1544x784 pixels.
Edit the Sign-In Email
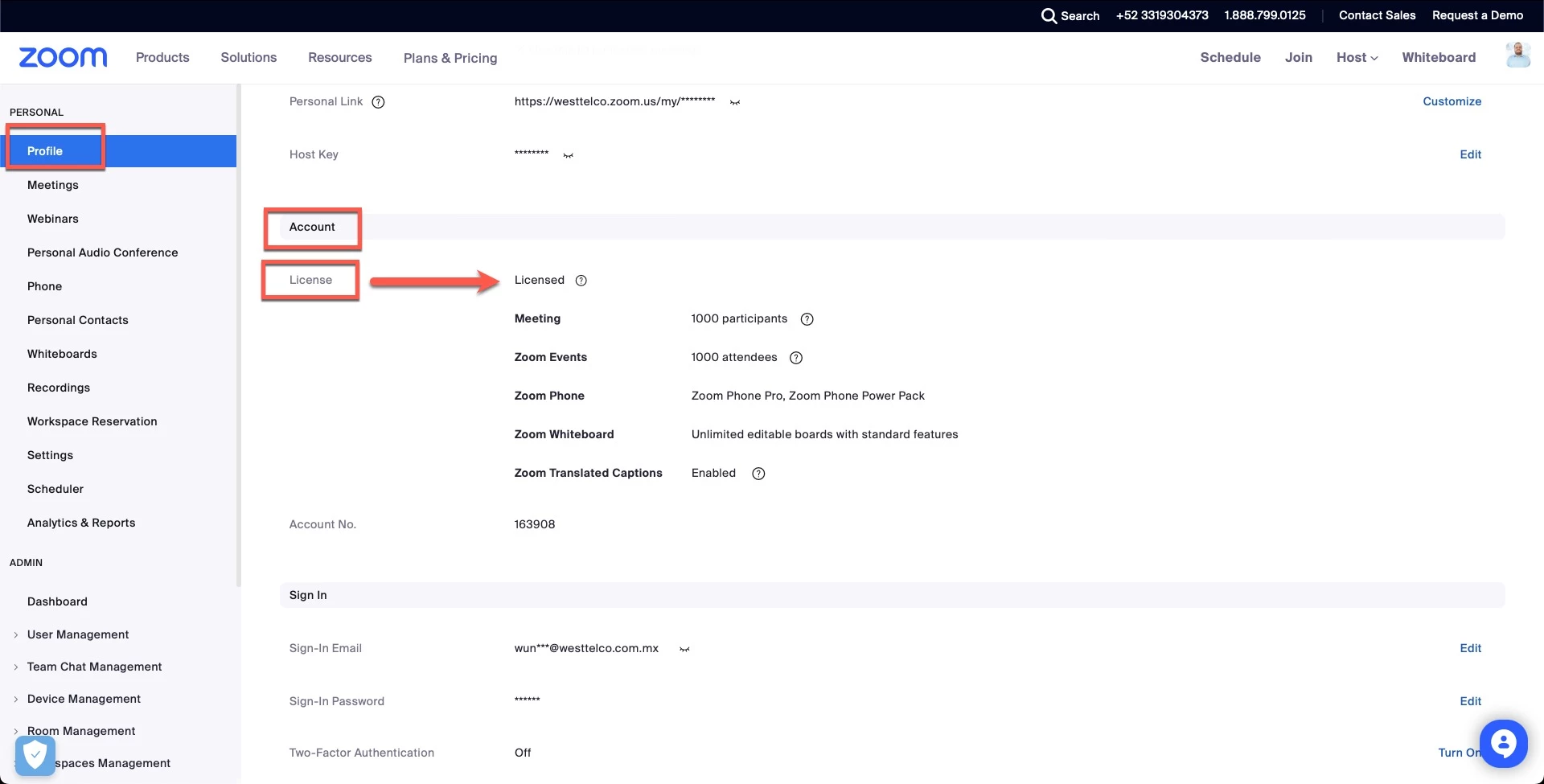pos(1470,648)
